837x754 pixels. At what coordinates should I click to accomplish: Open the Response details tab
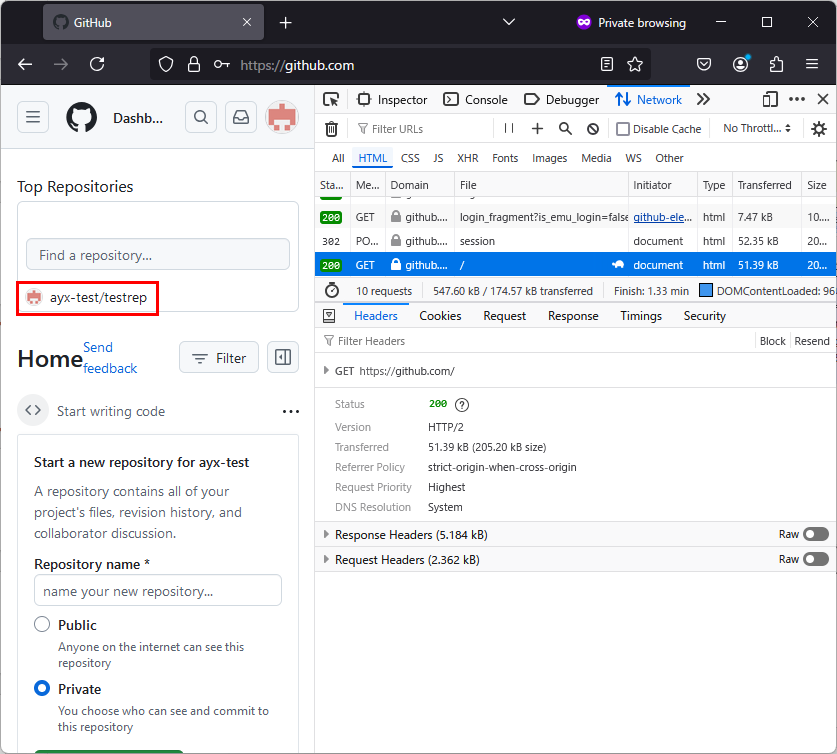[573, 316]
